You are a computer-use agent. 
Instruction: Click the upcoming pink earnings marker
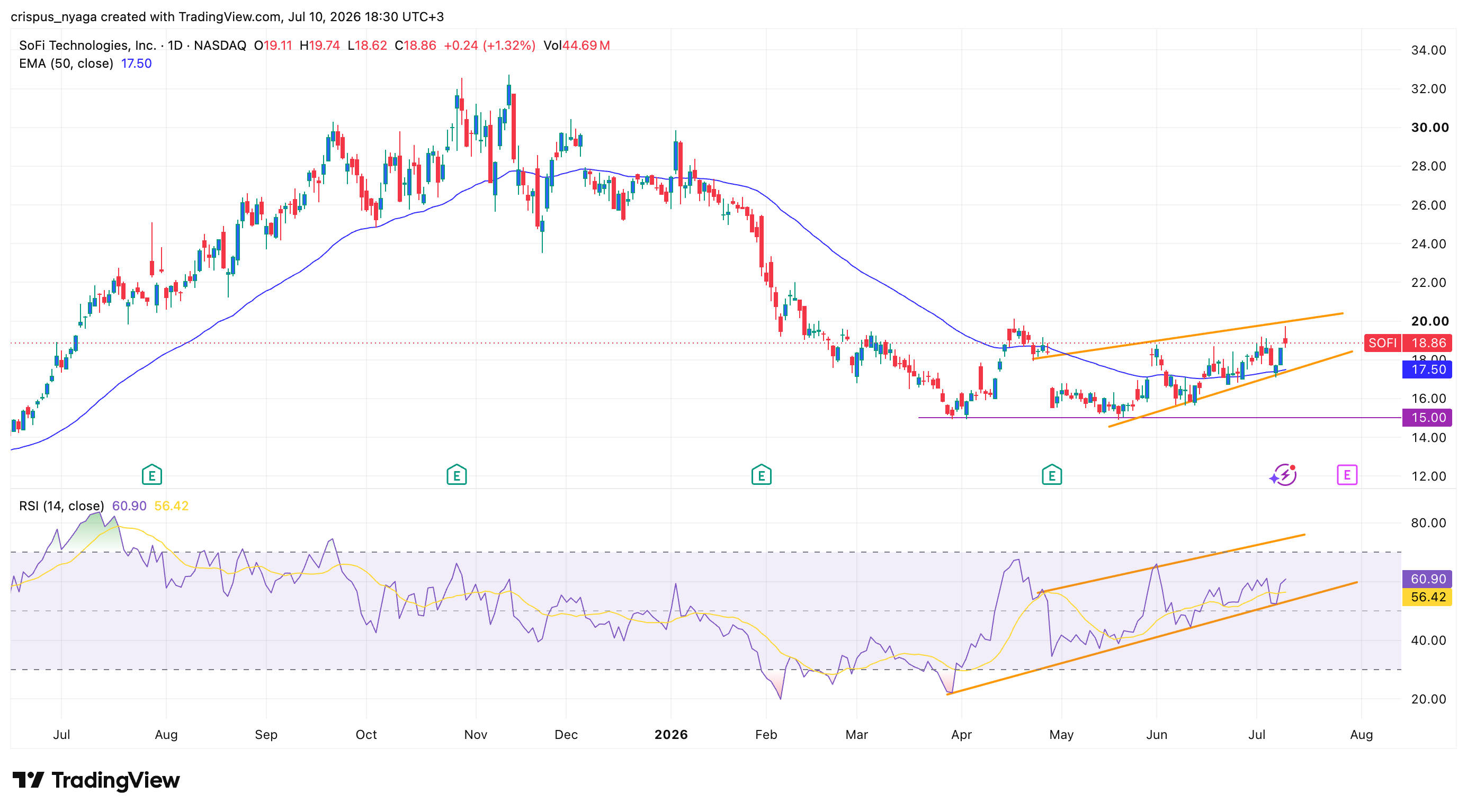(x=1347, y=475)
